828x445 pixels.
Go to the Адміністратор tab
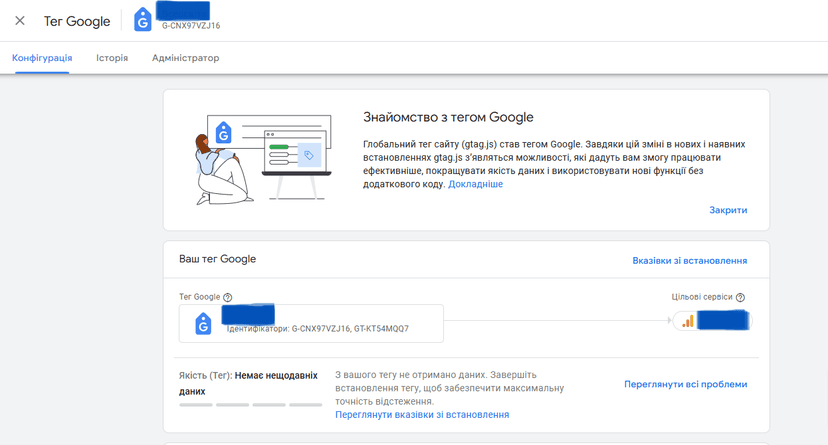coord(185,58)
